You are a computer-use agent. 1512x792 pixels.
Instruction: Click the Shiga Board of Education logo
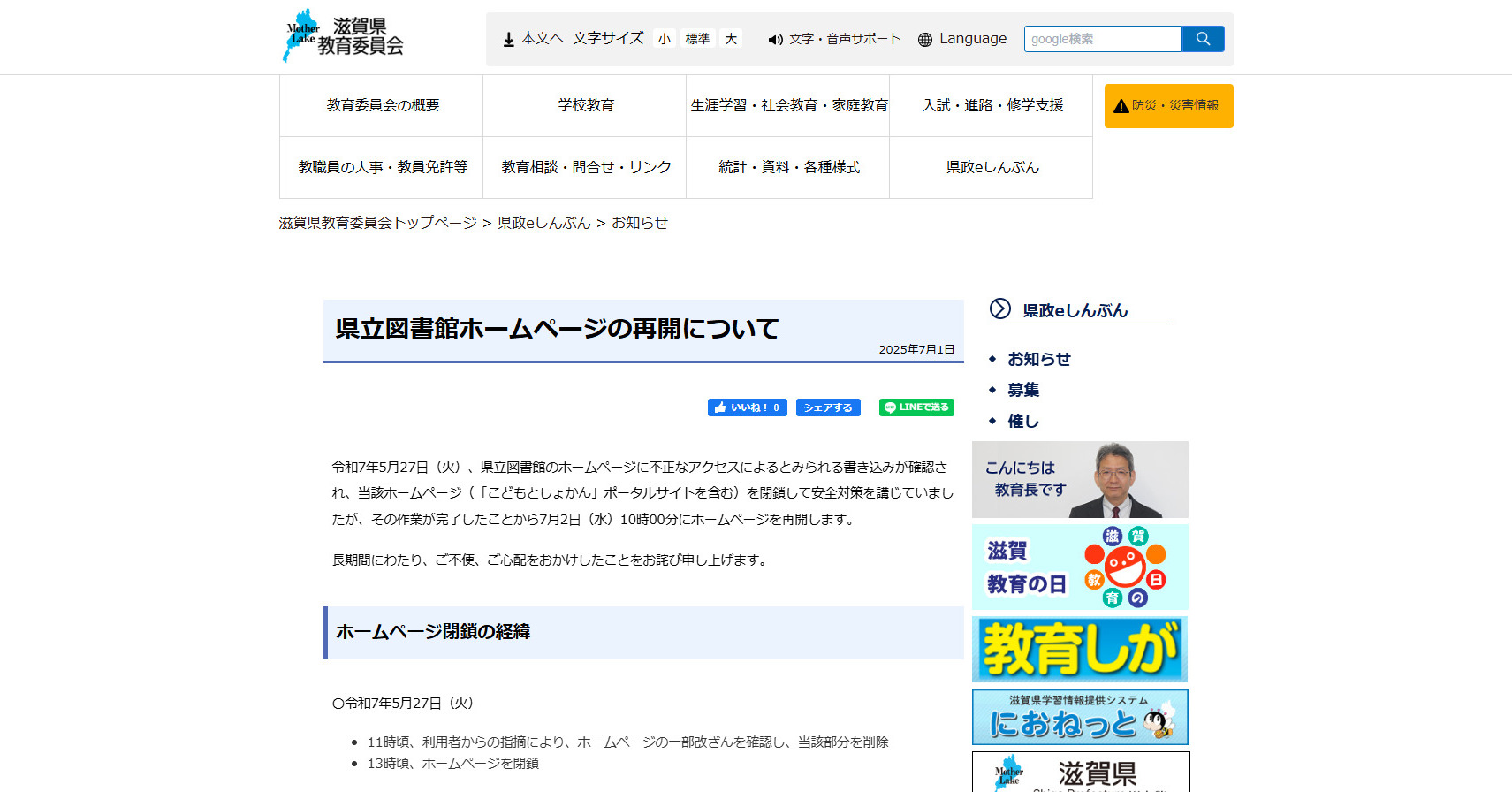(x=343, y=36)
